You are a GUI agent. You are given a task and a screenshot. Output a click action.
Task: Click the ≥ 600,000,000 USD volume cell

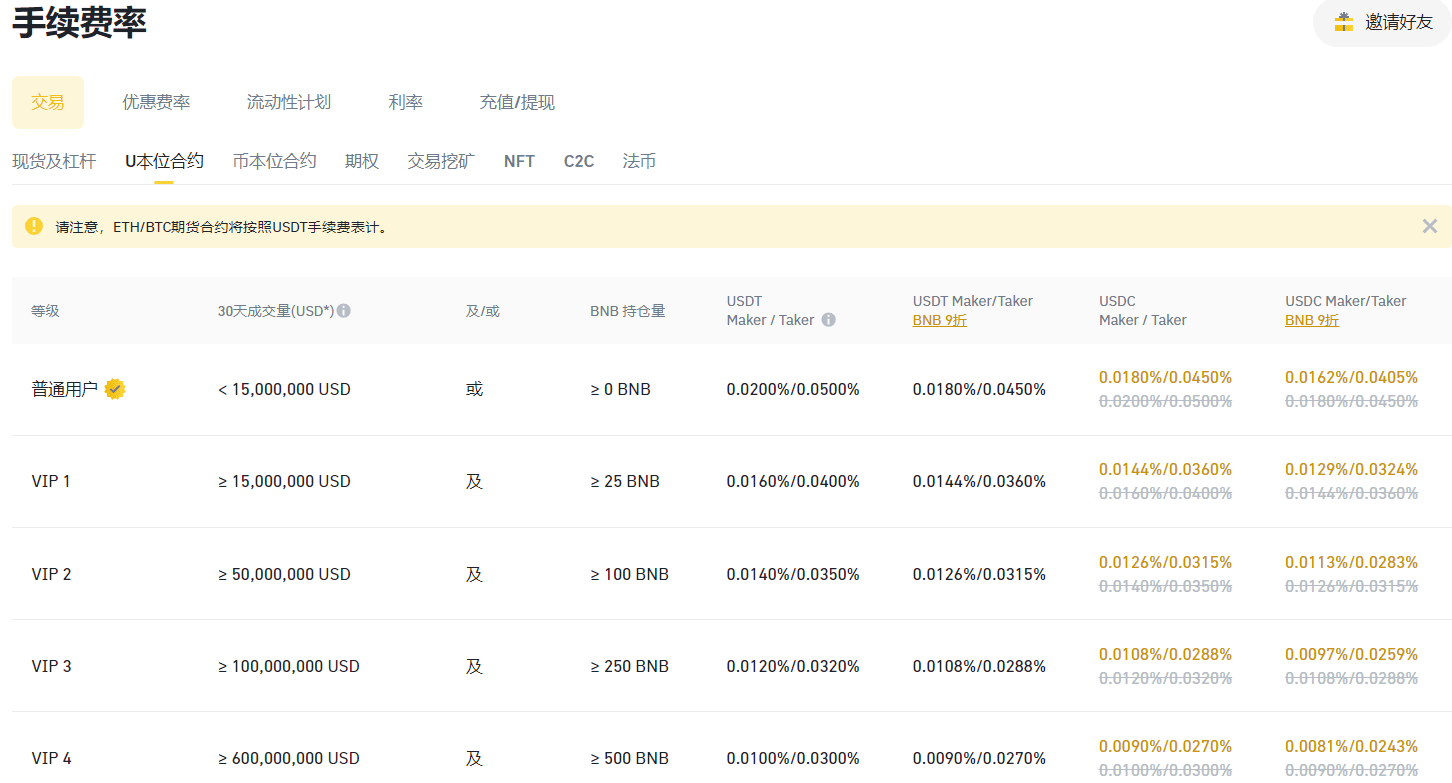coord(288,758)
